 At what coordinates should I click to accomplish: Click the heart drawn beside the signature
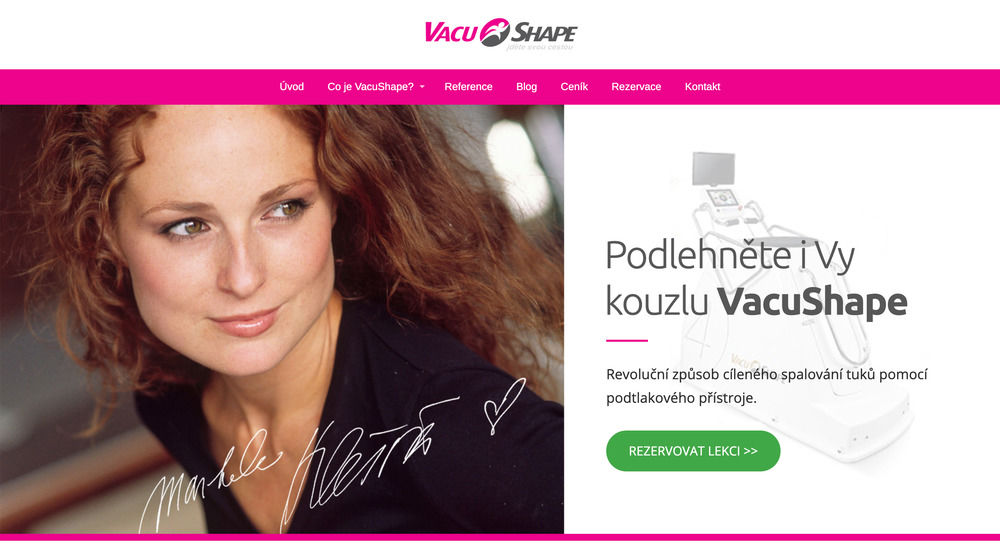[504, 405]
